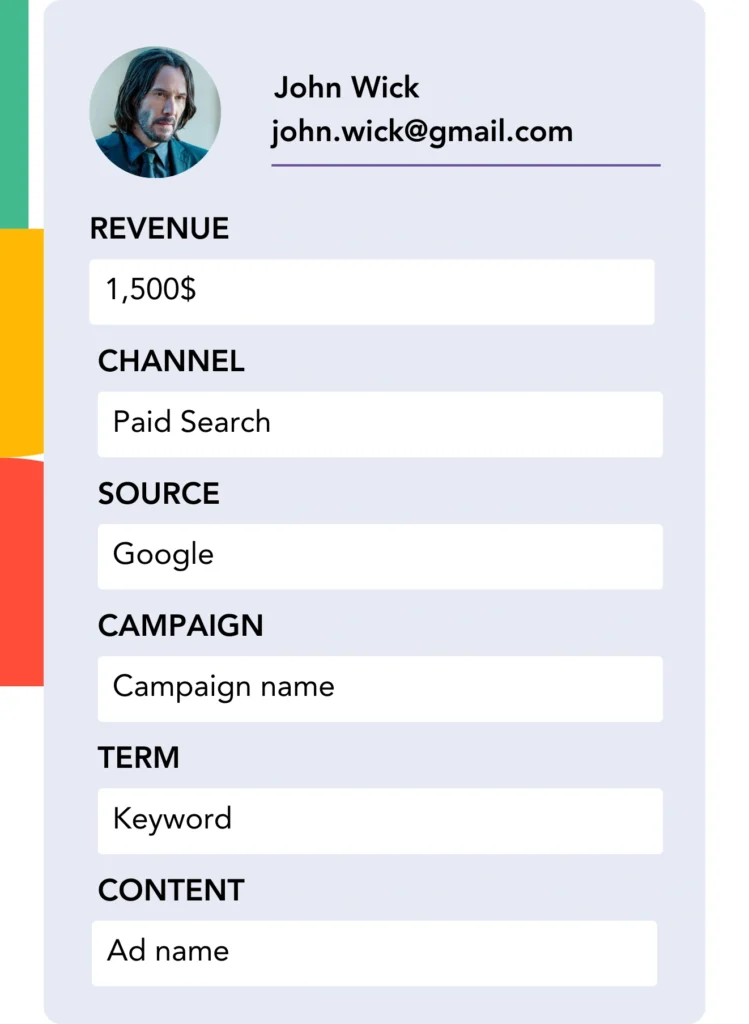749x1024 pixels.
Task: Pick the green color strip on left
Action: [x=14, y=112]
